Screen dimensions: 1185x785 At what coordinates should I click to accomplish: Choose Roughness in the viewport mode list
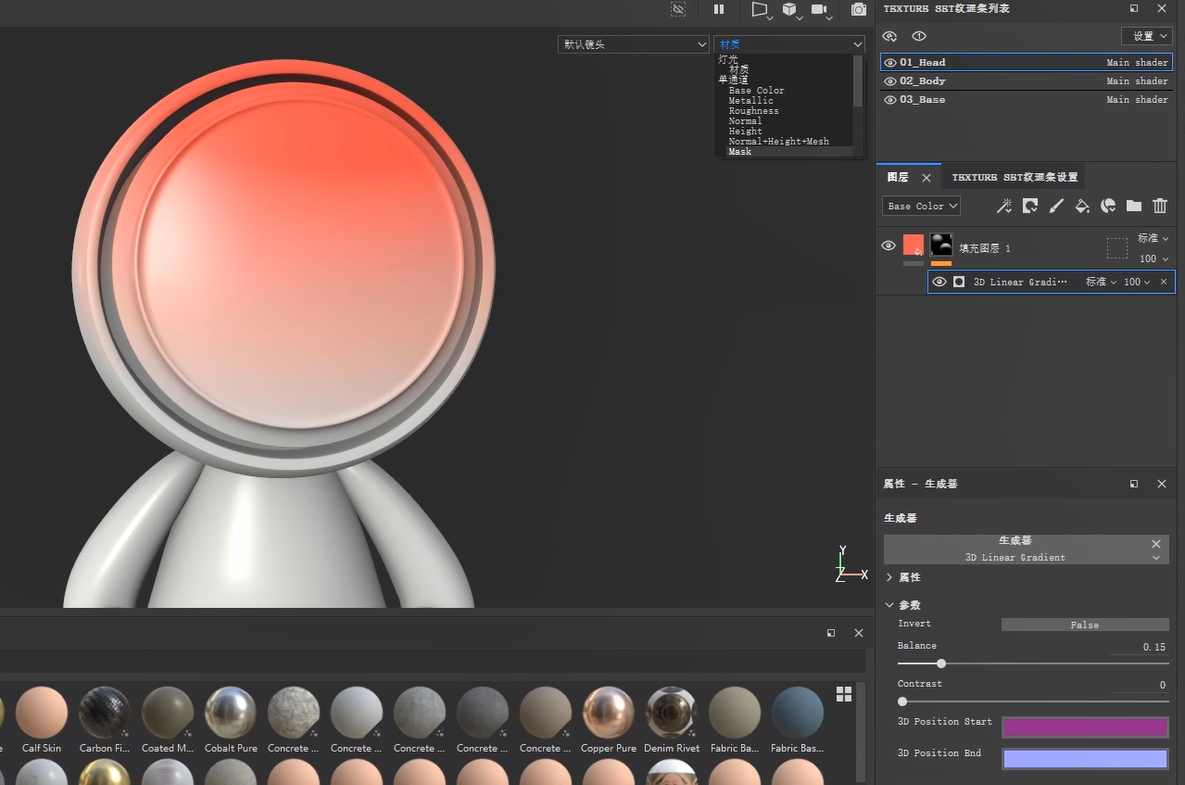coord(753,111)
